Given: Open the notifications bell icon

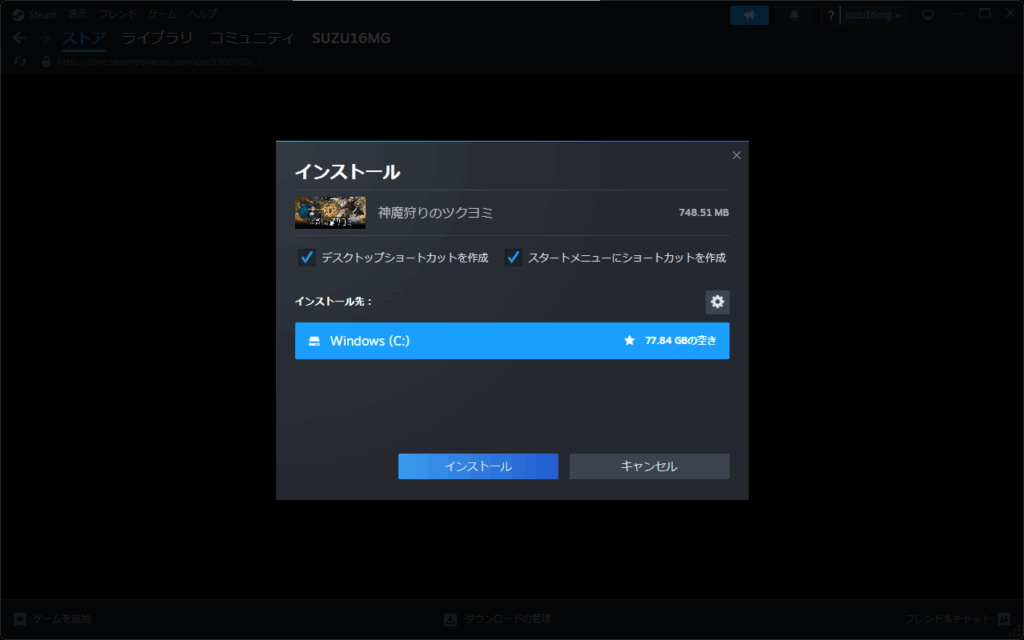Looking at the screenshot, I should pyautogui.click(x=794, y=15).
